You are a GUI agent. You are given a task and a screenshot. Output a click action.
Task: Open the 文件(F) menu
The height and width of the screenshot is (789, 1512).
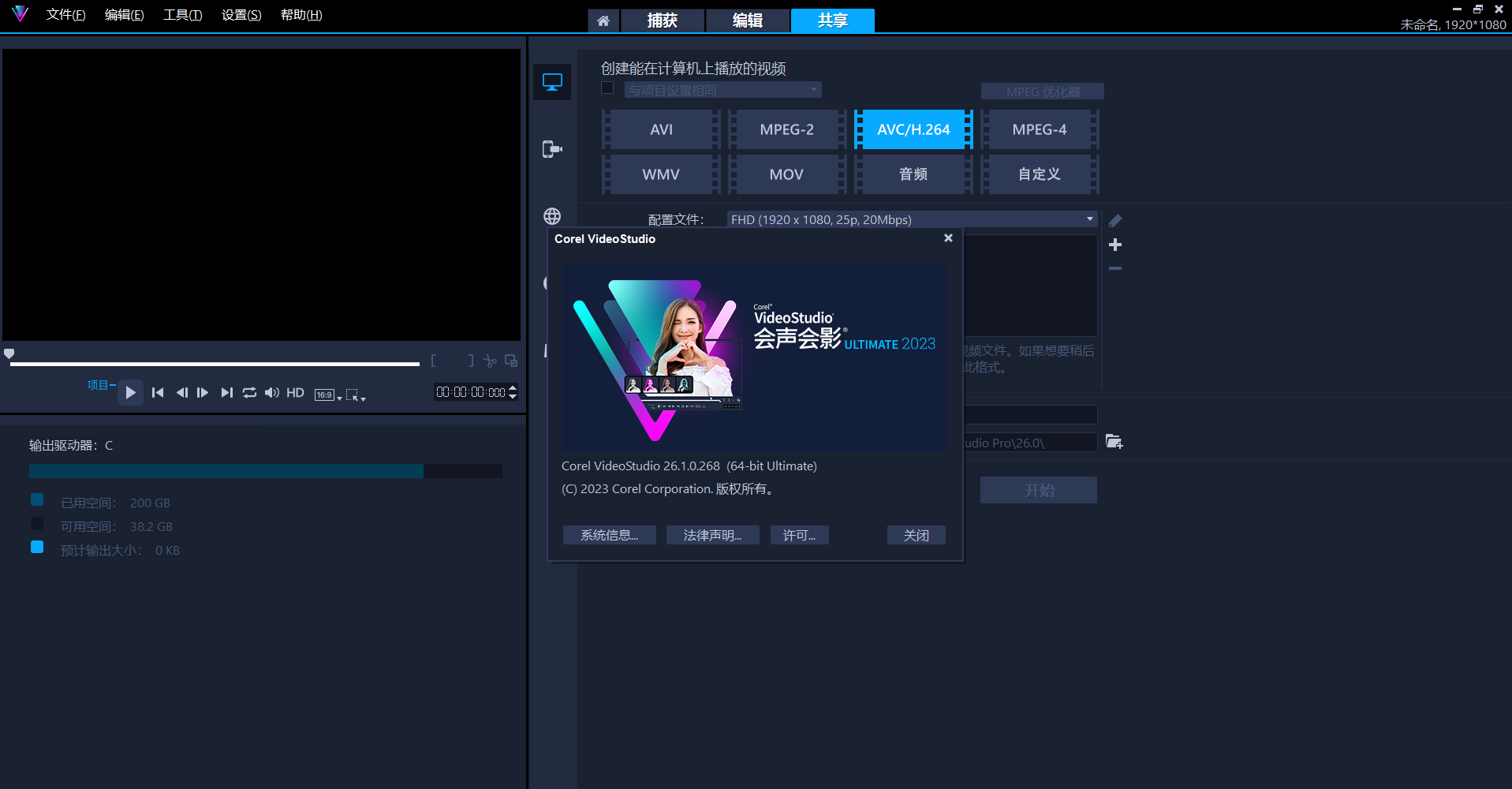65,15
